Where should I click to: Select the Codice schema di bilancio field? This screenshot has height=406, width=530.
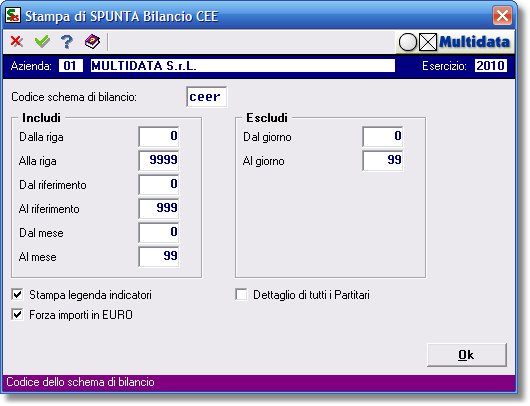click(x=207, y=97)
